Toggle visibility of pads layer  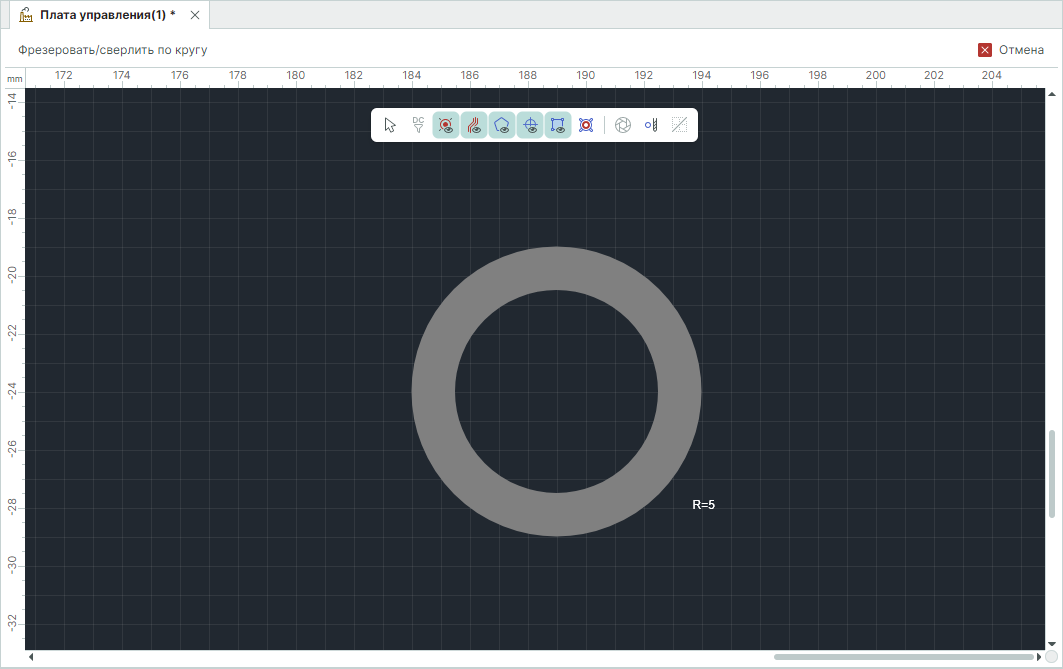(x=446, y=125)
